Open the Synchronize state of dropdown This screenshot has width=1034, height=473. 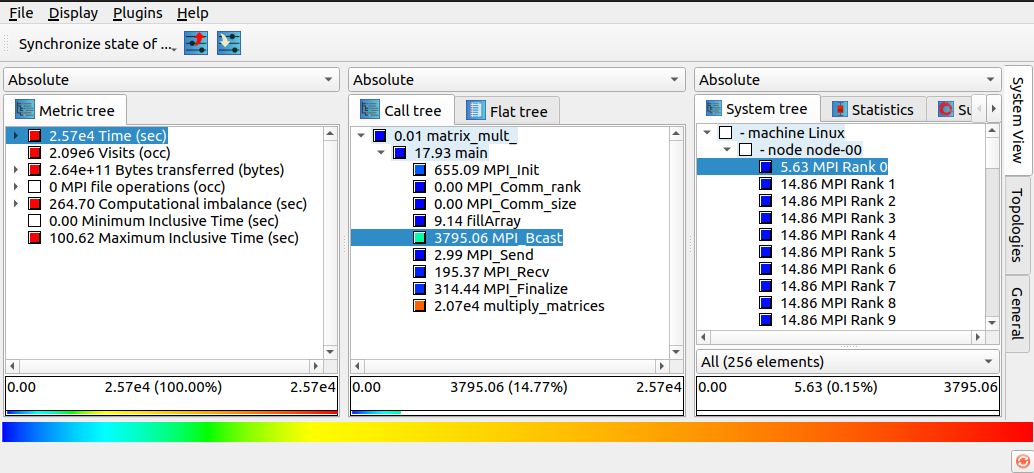tap(96, 44)
